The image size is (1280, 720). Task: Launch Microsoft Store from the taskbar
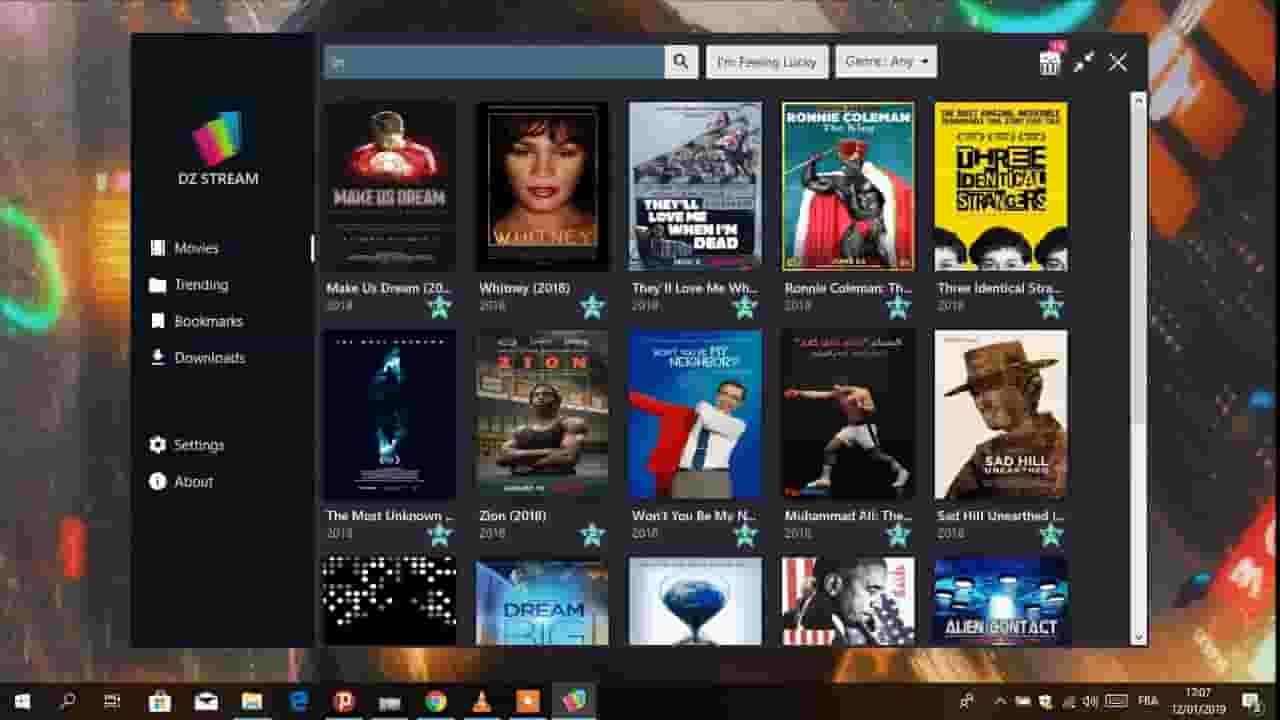(x=159, y=701)
